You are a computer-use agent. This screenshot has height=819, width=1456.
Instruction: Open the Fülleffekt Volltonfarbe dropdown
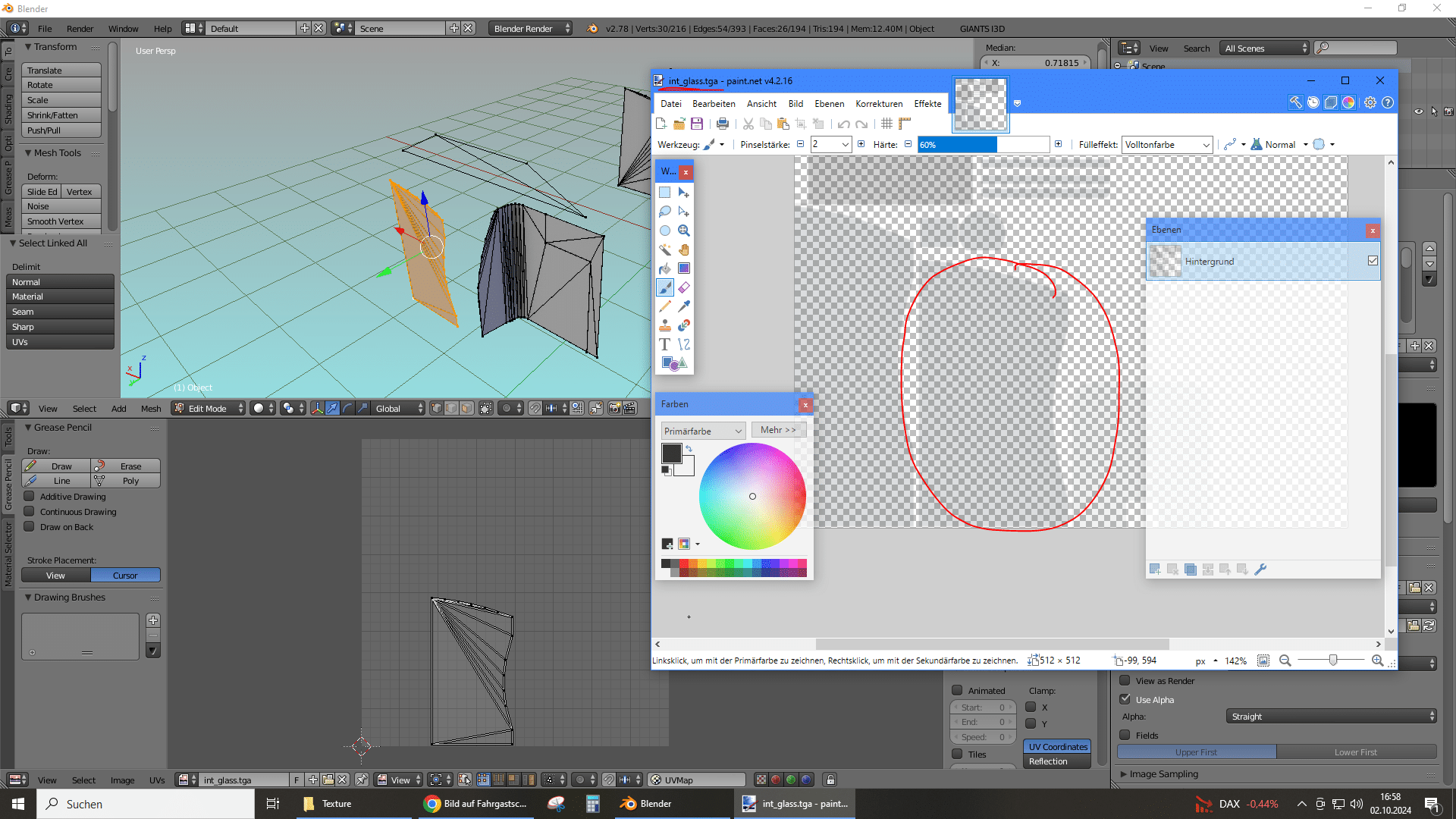pos(1167,145)
